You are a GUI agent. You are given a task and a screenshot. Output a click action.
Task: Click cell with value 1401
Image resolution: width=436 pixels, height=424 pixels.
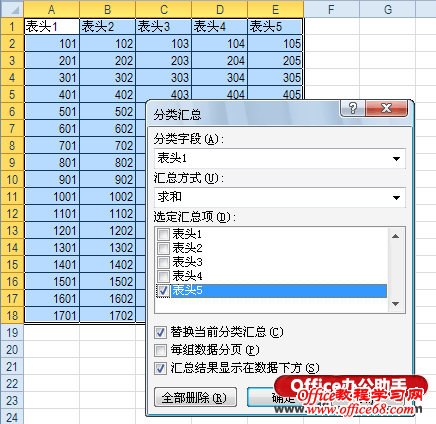click(x=52, y=264)
